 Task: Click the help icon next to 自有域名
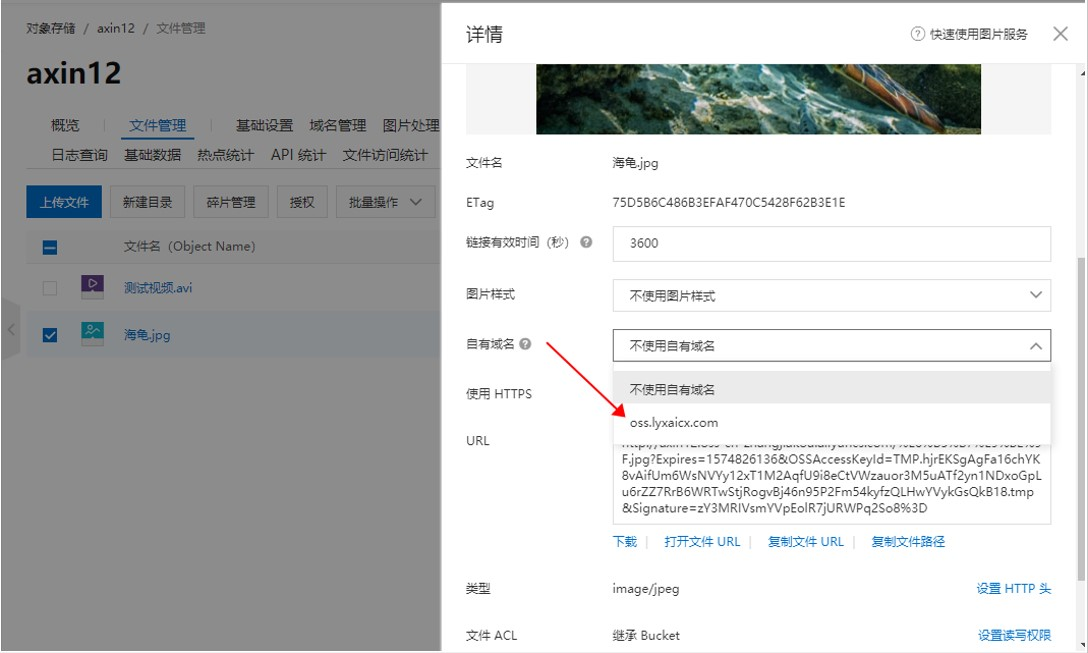[x=525, y=344]
